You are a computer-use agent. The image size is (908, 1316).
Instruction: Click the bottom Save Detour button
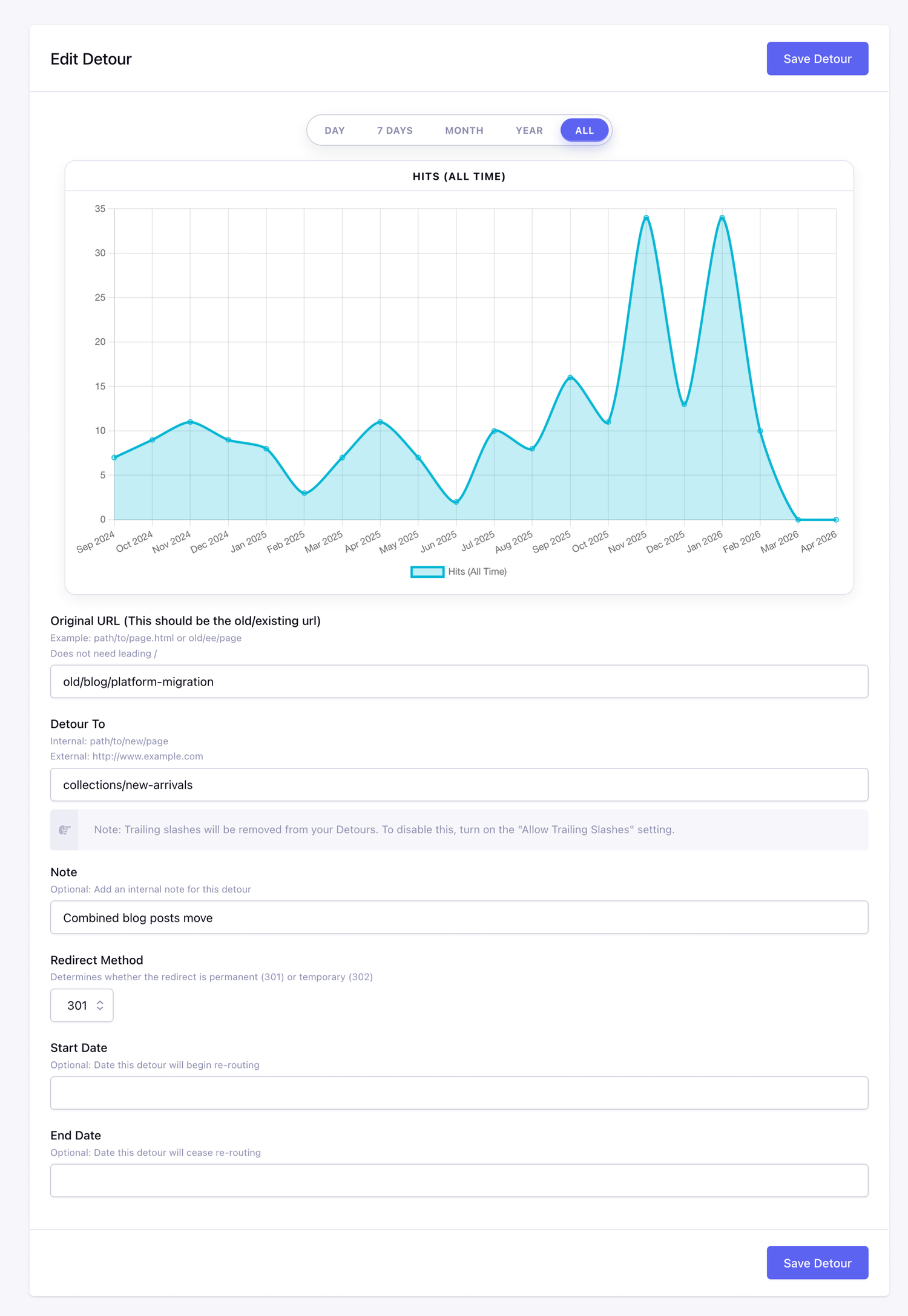(817, 1263)
